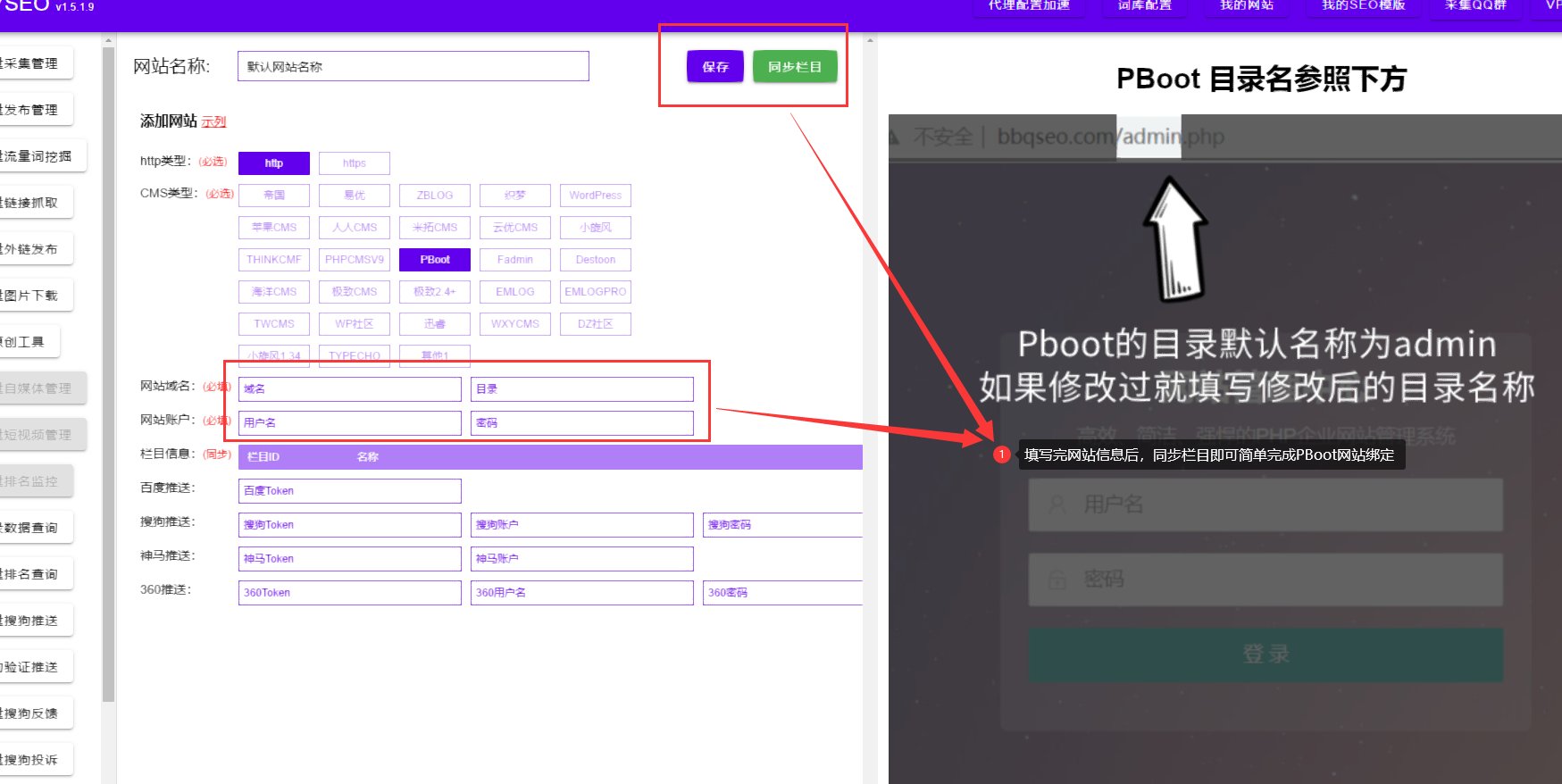Click the 搜狗Token input field
Viewport: 1562px width, 784px height.
350,525
